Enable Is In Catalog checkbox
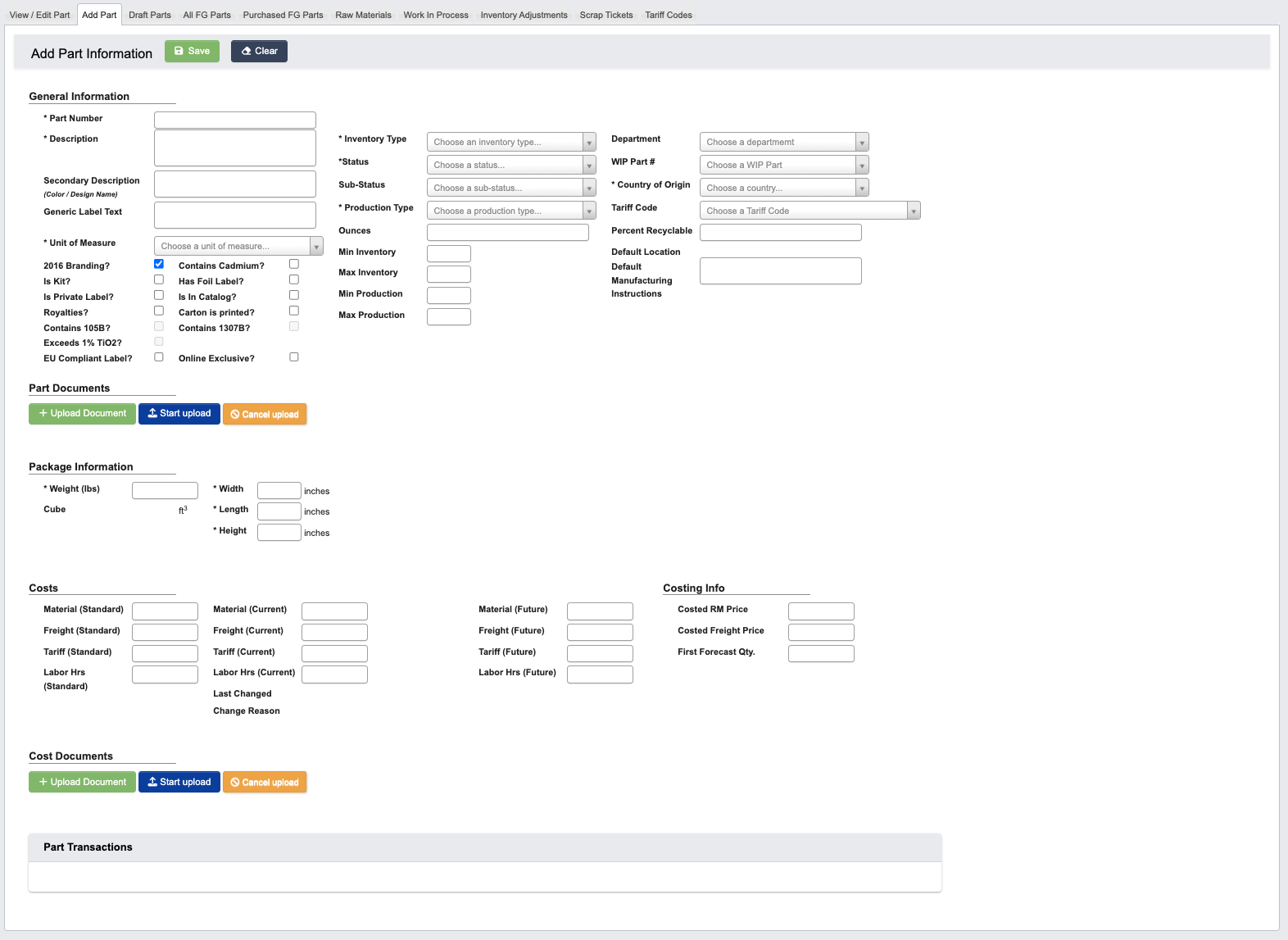This screenshot has height=940, width=1288. pyautogui.click(x=294, y=295)
